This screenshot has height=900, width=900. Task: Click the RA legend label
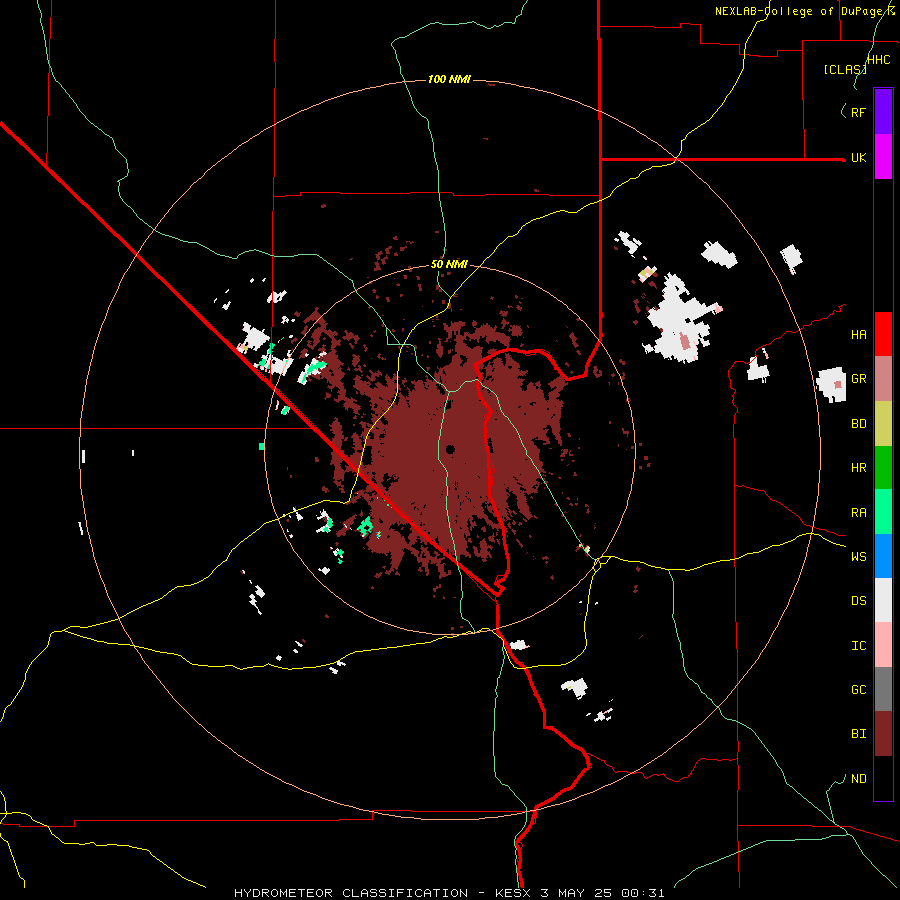[x=858, y=513]
